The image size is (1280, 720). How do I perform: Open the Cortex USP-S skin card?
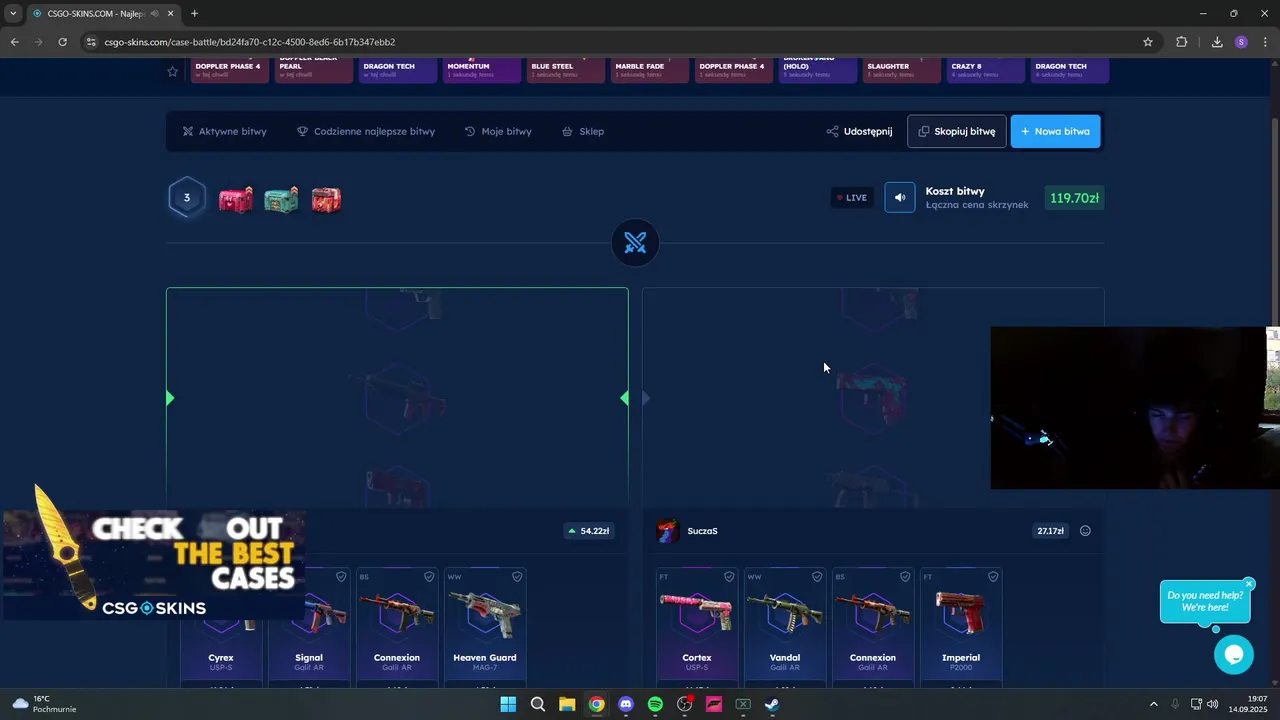(697, 627)
